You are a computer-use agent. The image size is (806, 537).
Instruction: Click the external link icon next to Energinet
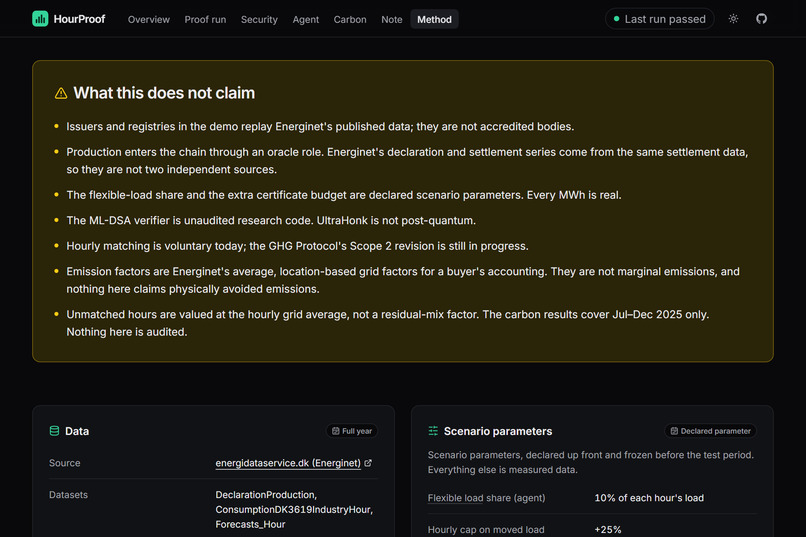tap(368, 463)
